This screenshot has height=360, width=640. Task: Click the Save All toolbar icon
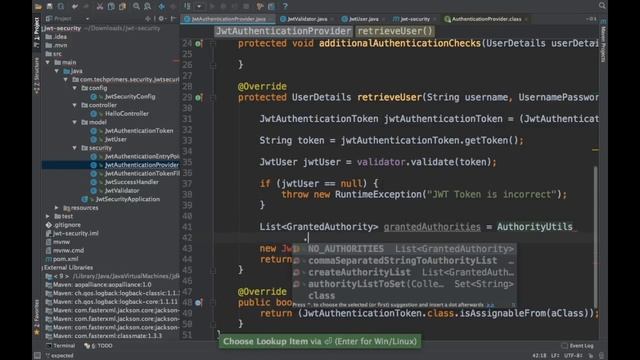point(49,6)
